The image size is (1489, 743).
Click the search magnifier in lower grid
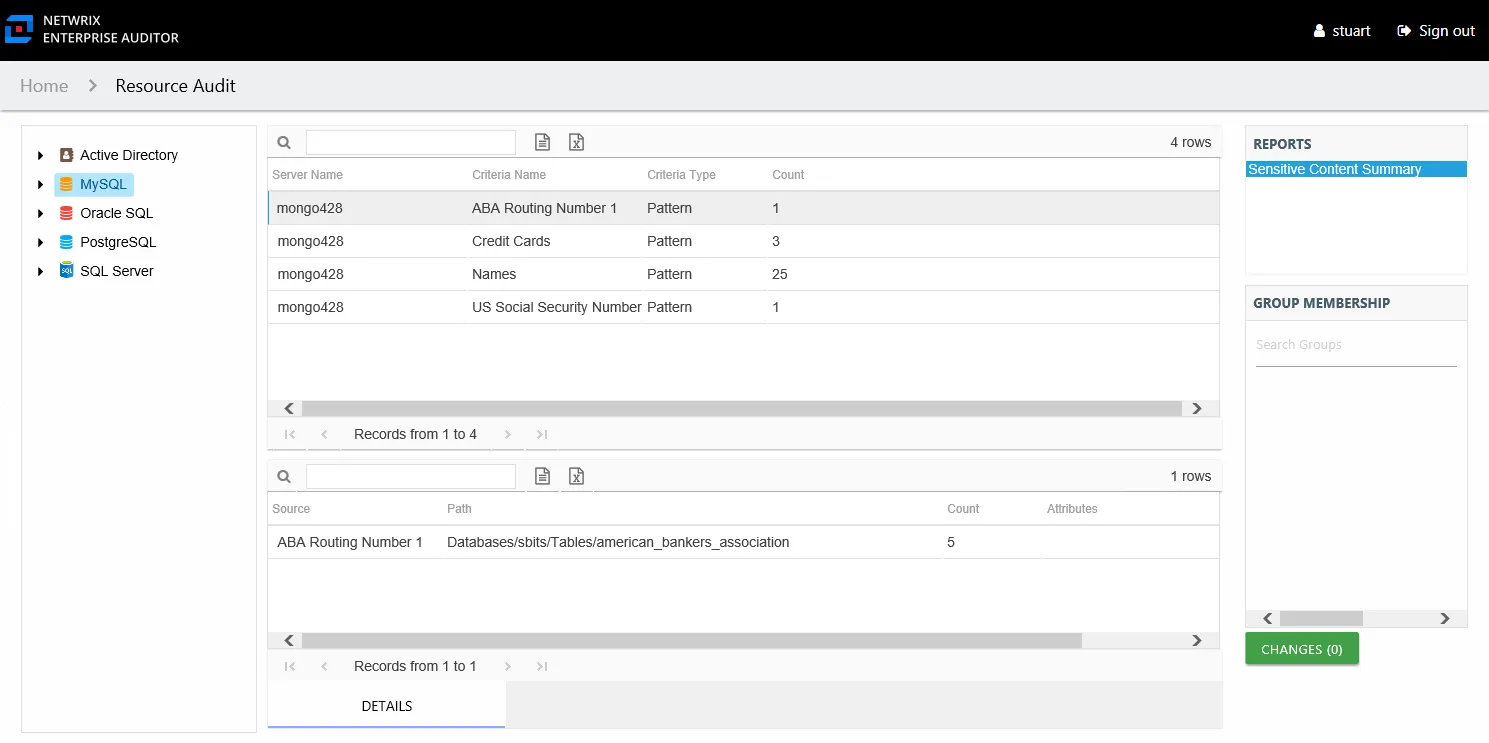[284, 477]
